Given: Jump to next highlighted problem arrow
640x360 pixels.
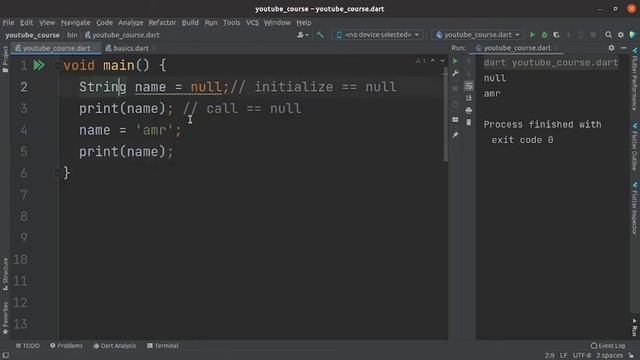Looking at the screenshot, I should click(x=442, y=61).
